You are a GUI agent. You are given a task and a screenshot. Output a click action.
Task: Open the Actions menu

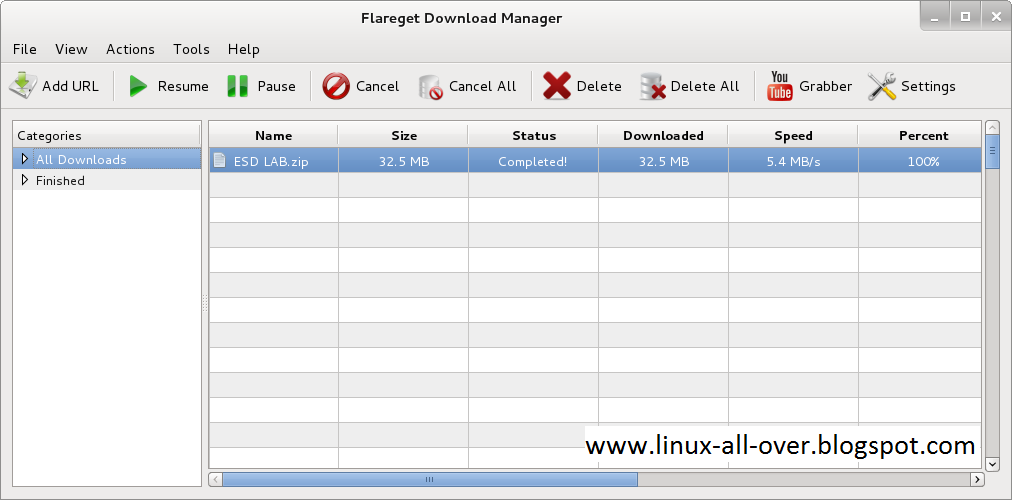(130, 49)
